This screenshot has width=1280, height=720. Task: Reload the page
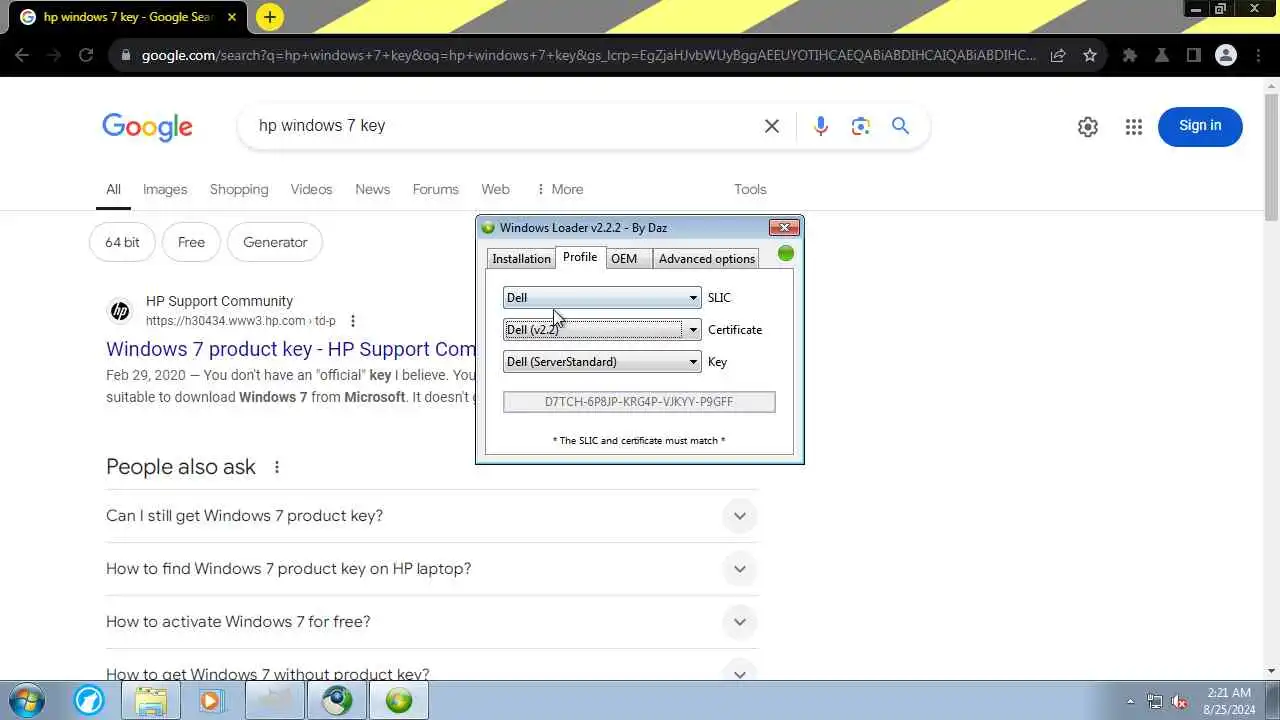pos(86,56)
